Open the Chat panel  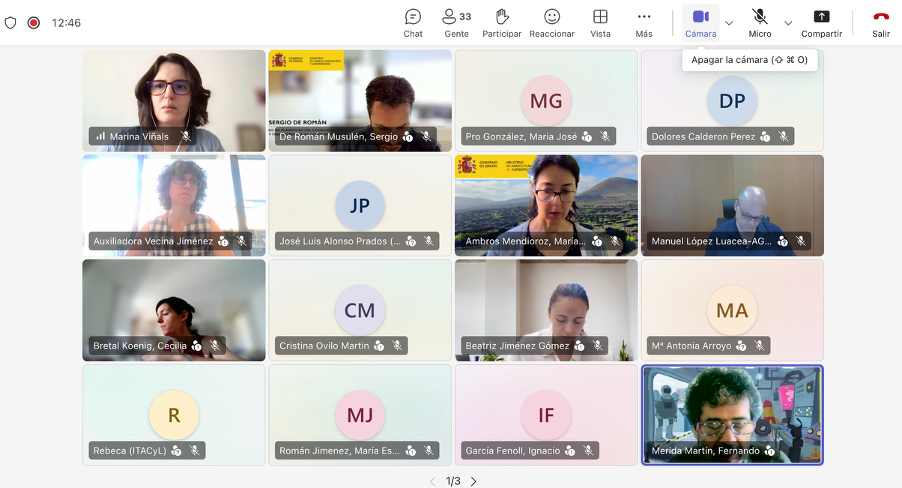[x=412, y=23]
